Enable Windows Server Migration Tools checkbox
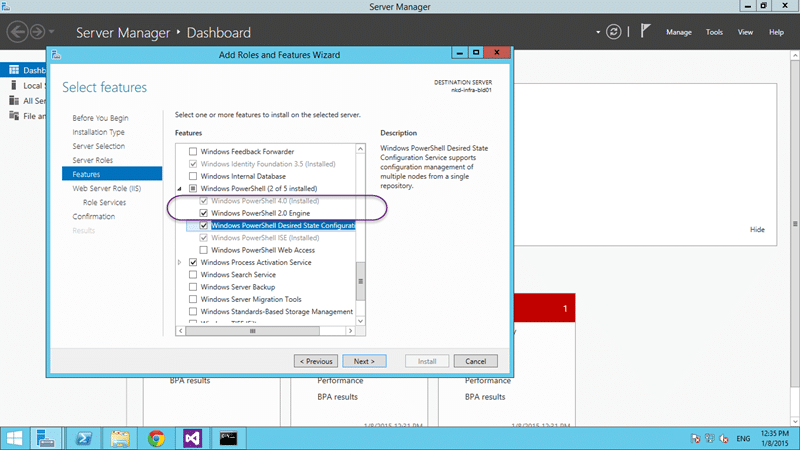This screenshot has height=450, width=800. (x=193, y=299)
